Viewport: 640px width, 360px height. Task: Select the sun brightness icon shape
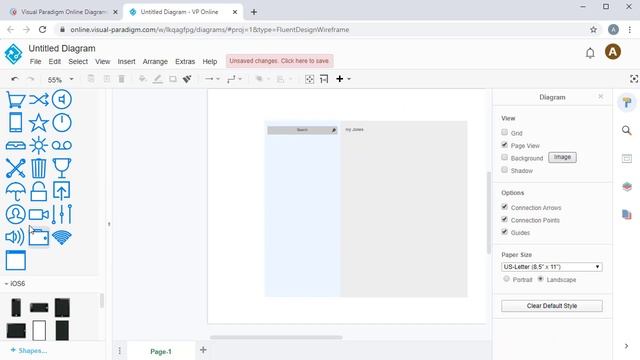point(38,145)
